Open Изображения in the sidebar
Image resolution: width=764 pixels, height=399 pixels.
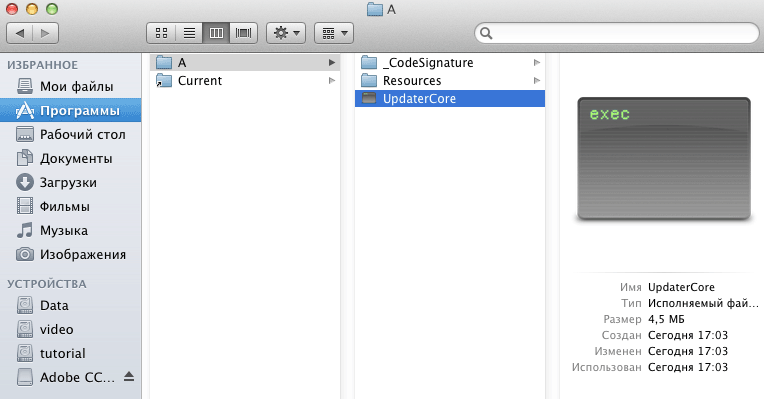(71, 254)
